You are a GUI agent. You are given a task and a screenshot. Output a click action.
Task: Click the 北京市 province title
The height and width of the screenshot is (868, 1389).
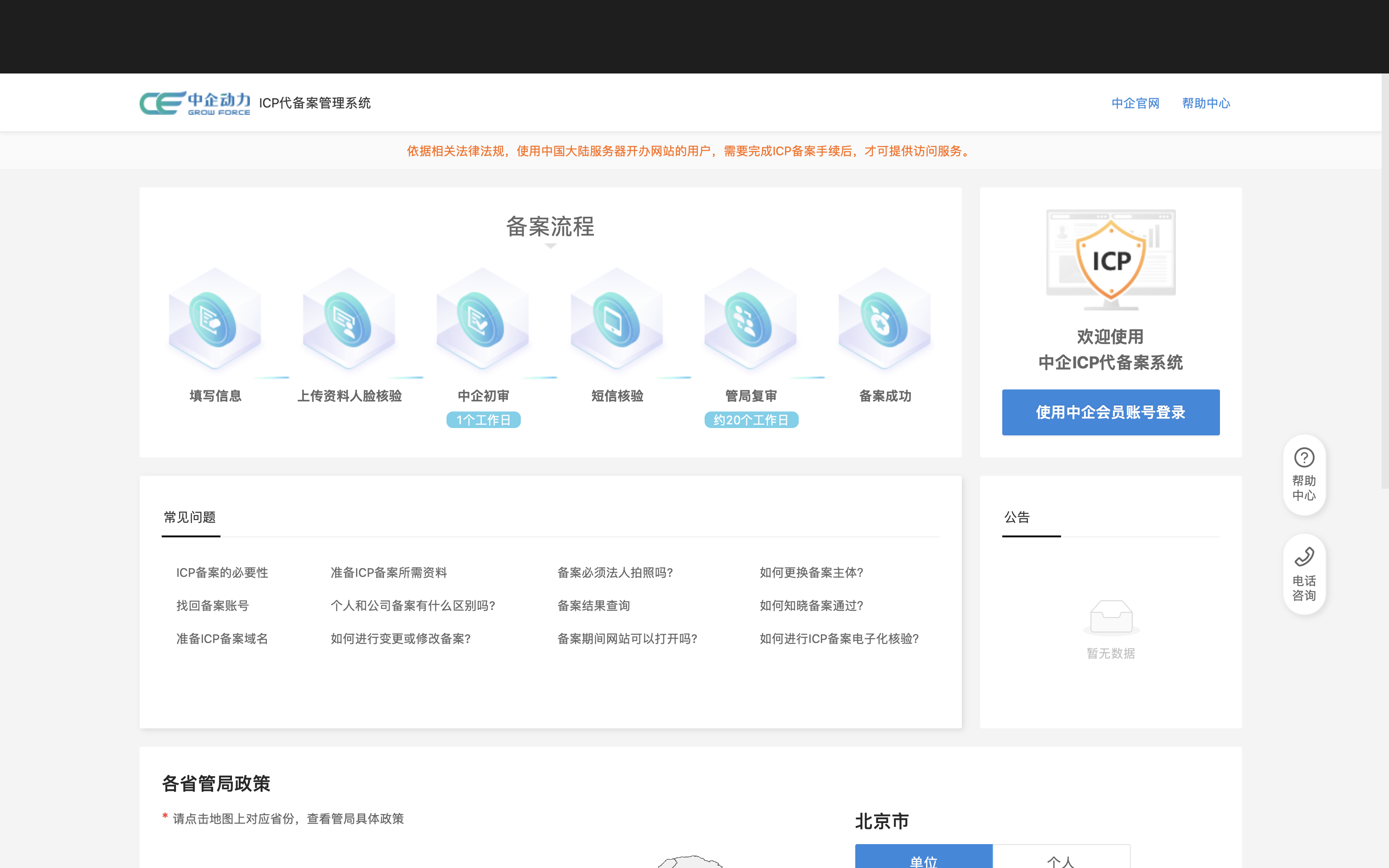(x=882, y=822)
